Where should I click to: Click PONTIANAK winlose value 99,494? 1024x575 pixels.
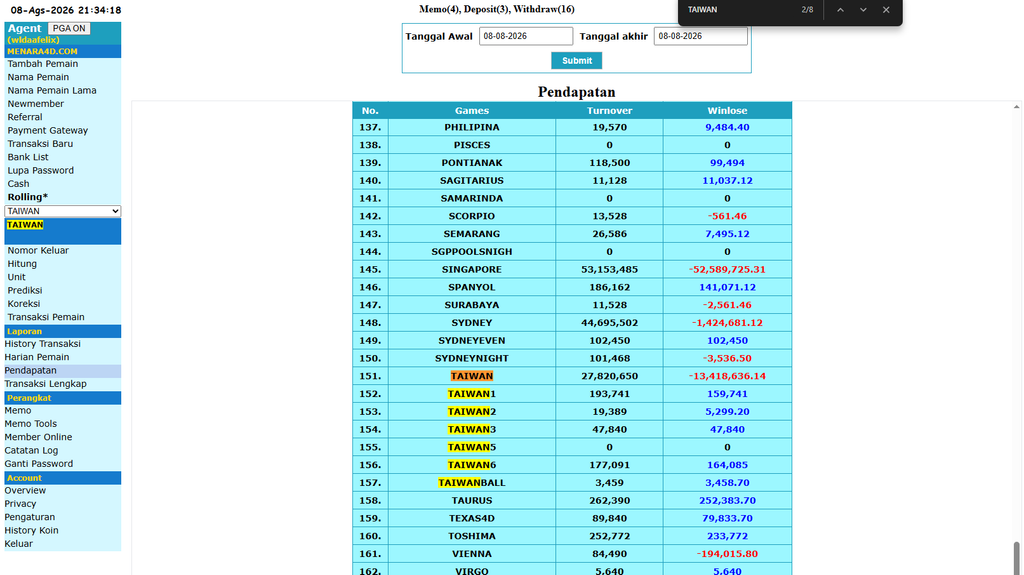[727, 163]
